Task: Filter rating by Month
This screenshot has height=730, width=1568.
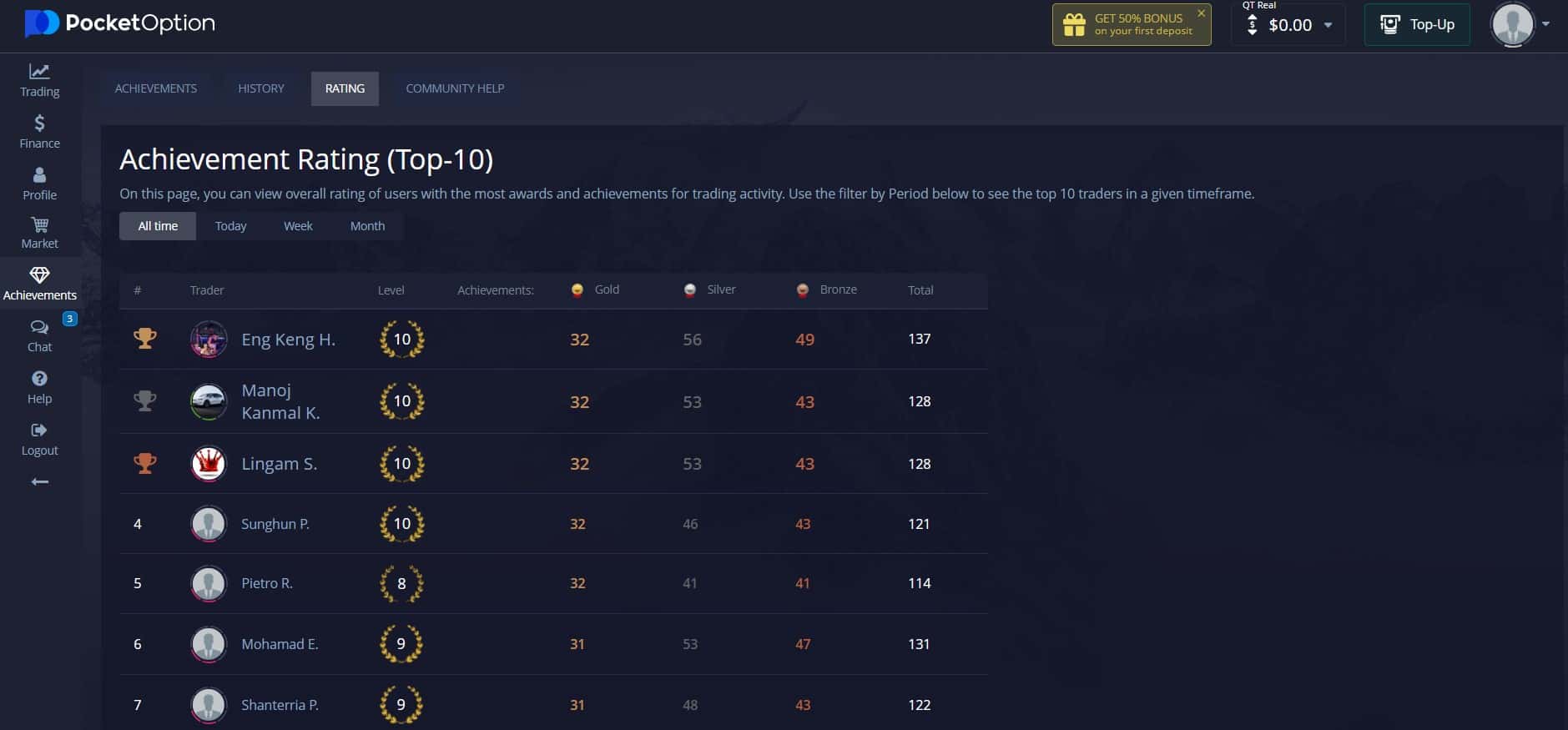Action: 367,226
